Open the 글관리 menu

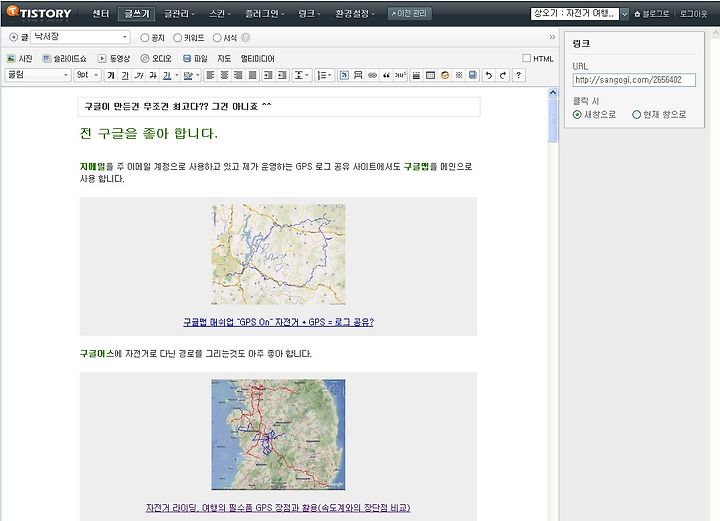[179, 14]
